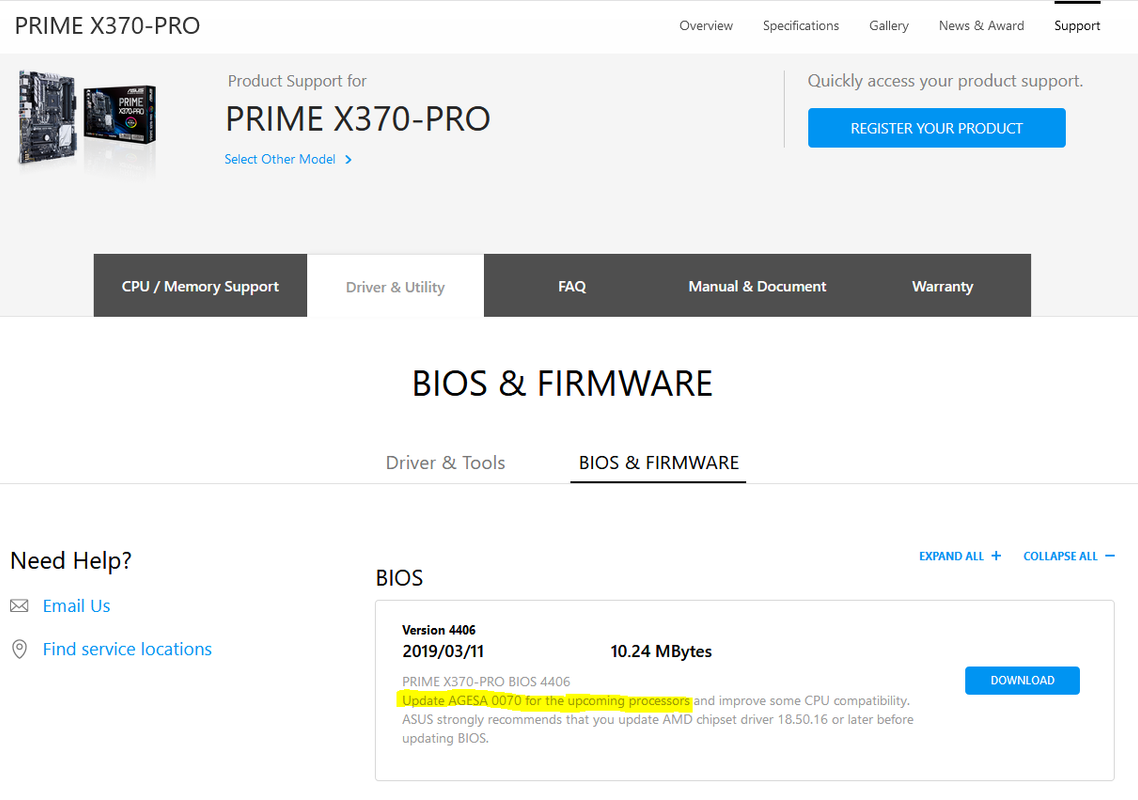Click map pin icon for service locations
The image size is (1138, 800).
click(20, 649)
